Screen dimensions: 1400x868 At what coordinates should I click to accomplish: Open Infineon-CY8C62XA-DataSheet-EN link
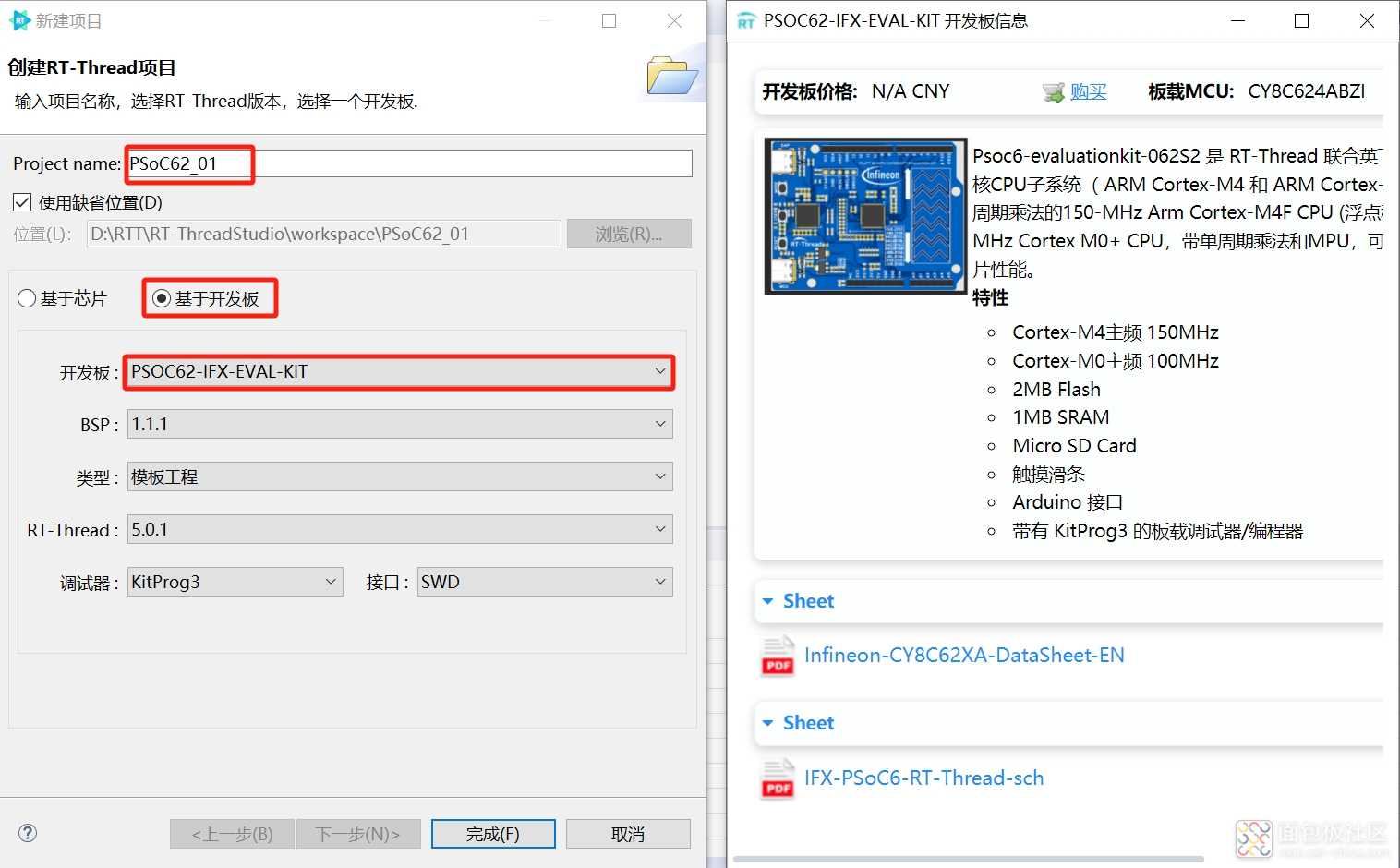964,656
